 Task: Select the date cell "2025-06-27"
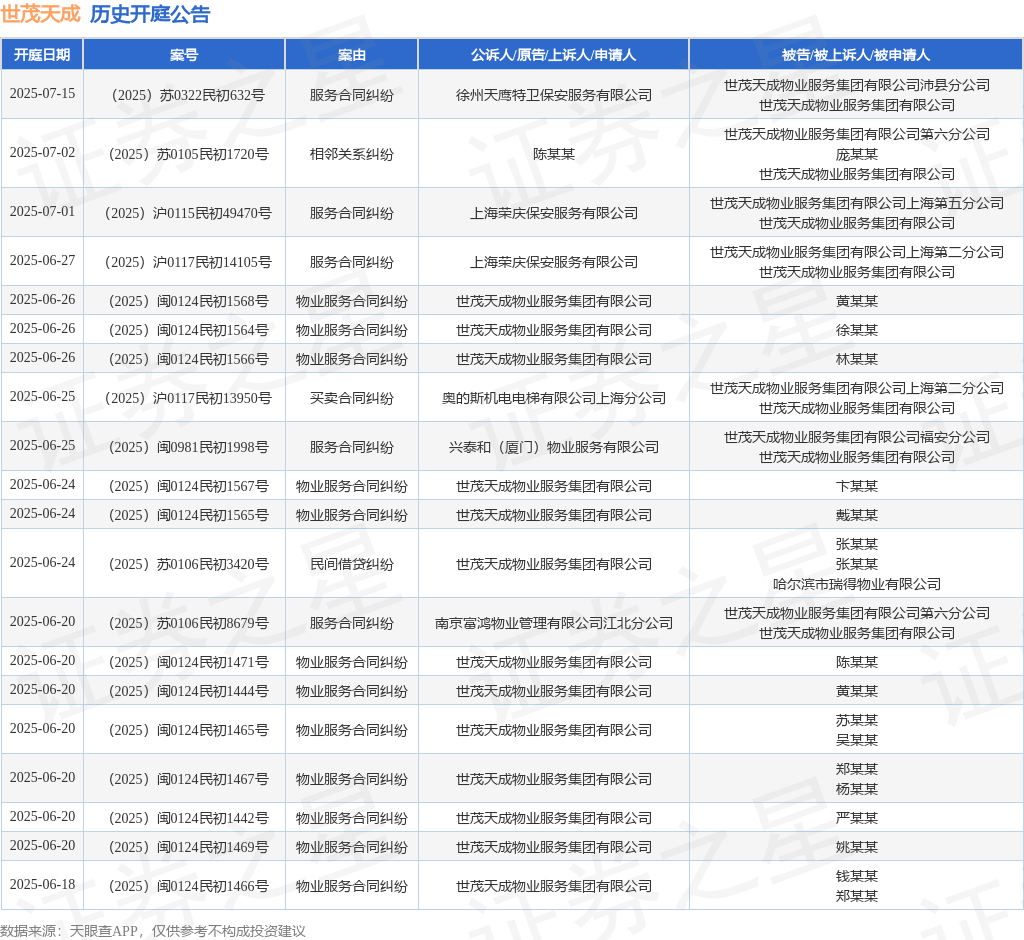(42, 260)
